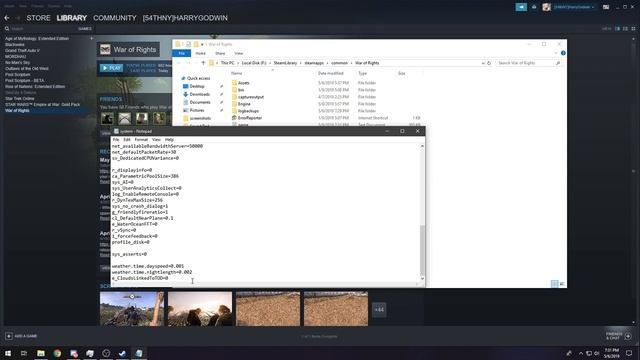Switch Steam library to grid view icon
Screen dimensions: 640x360
[x=633, y=29]
